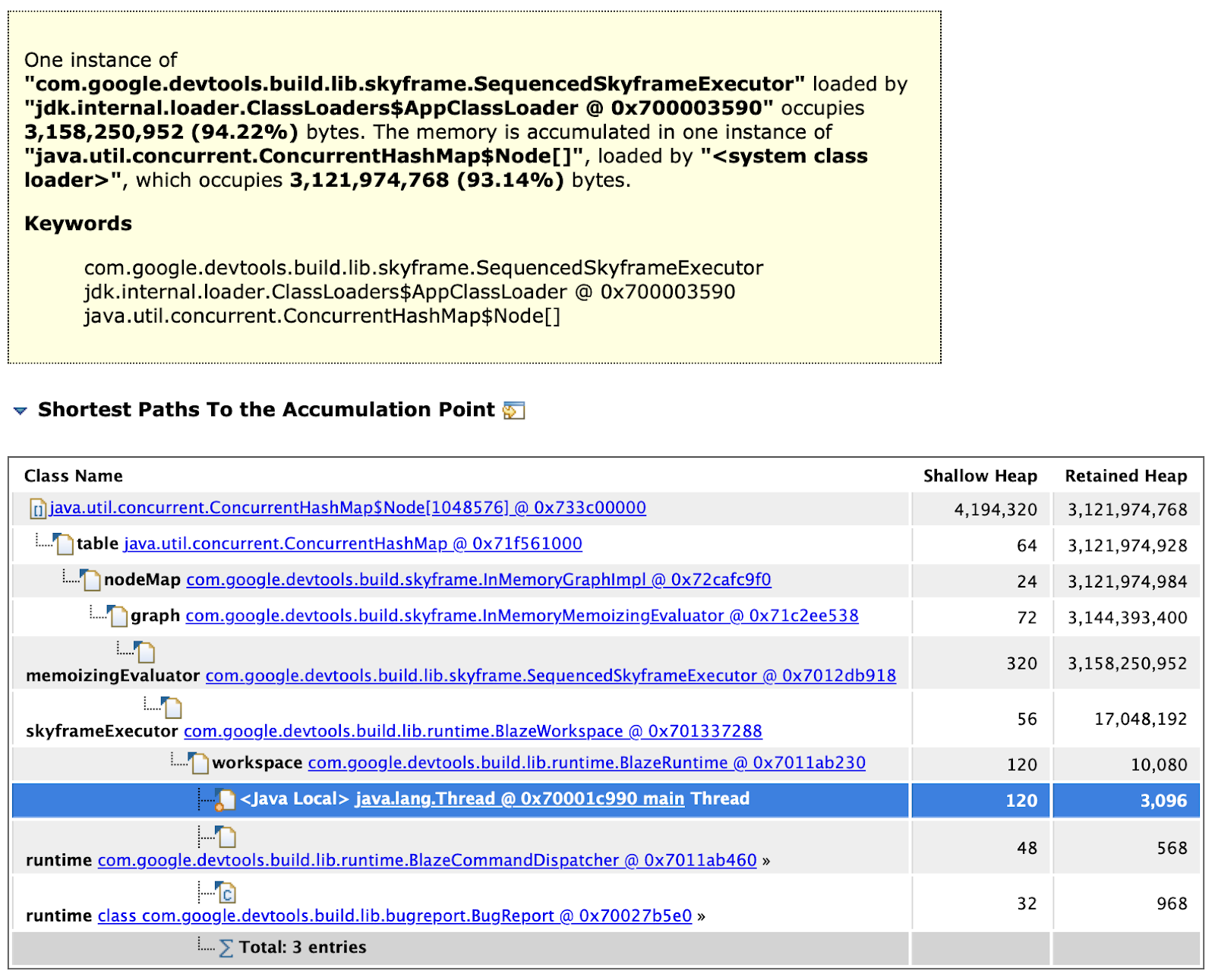1215x980 pixels.
Task: Click keyword java.util.concurrent.ConcurrentHashMap$Node[]
Action: [322, 316]
